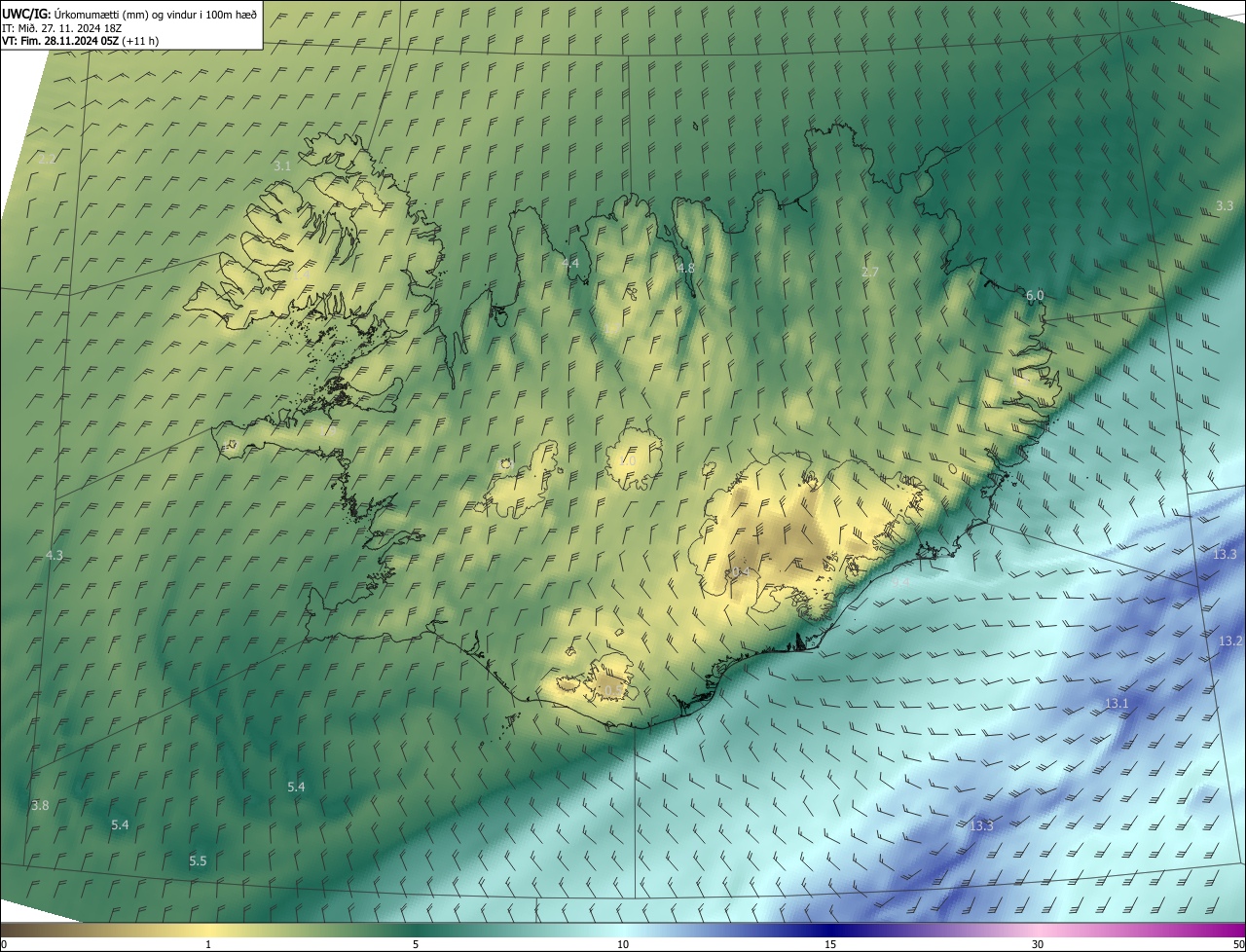Click the 1.0 value label on Hofsjökull glacier

pos(629,459)
